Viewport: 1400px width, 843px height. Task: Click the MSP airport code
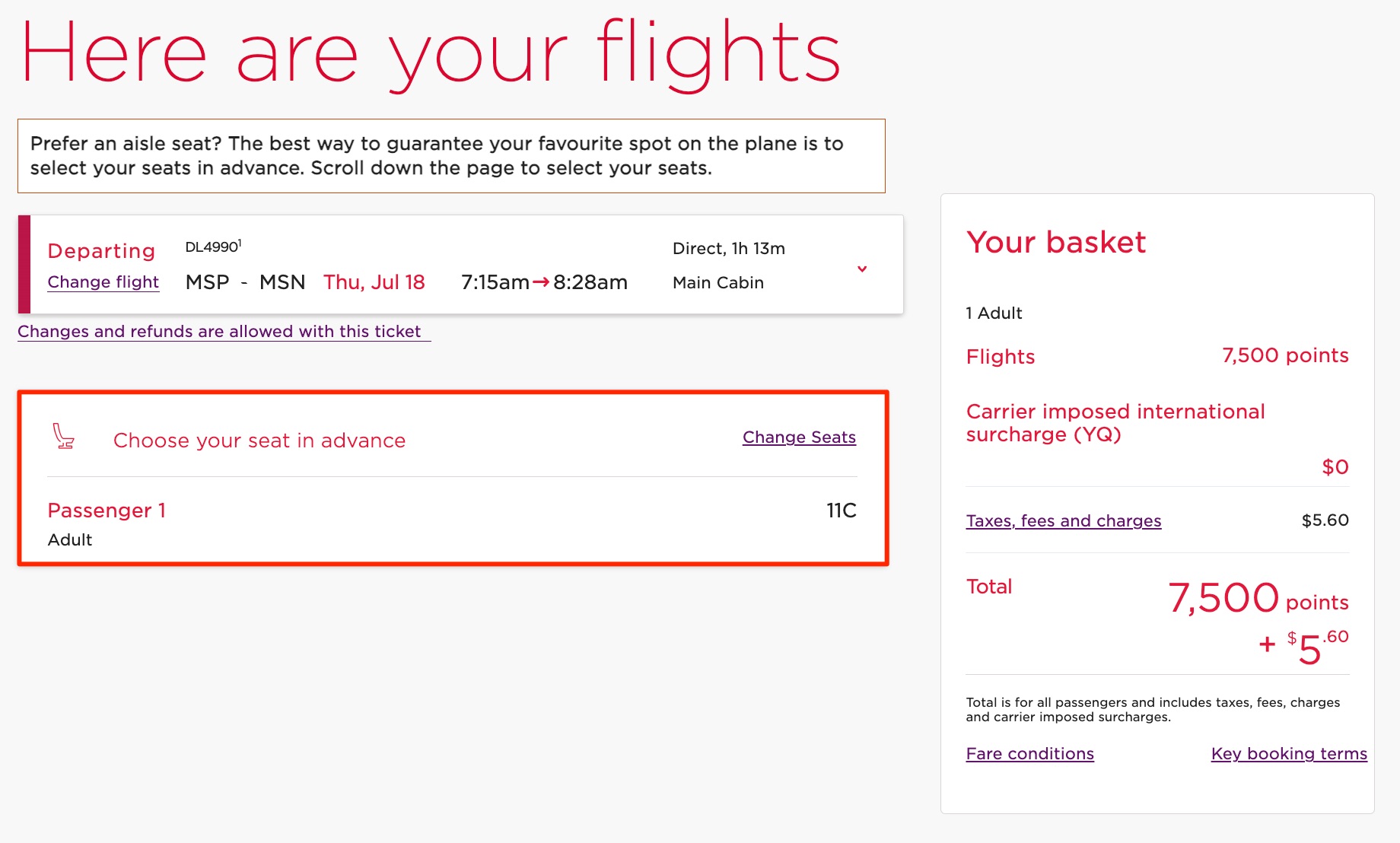pyautogui.click(x=207, y=282)
